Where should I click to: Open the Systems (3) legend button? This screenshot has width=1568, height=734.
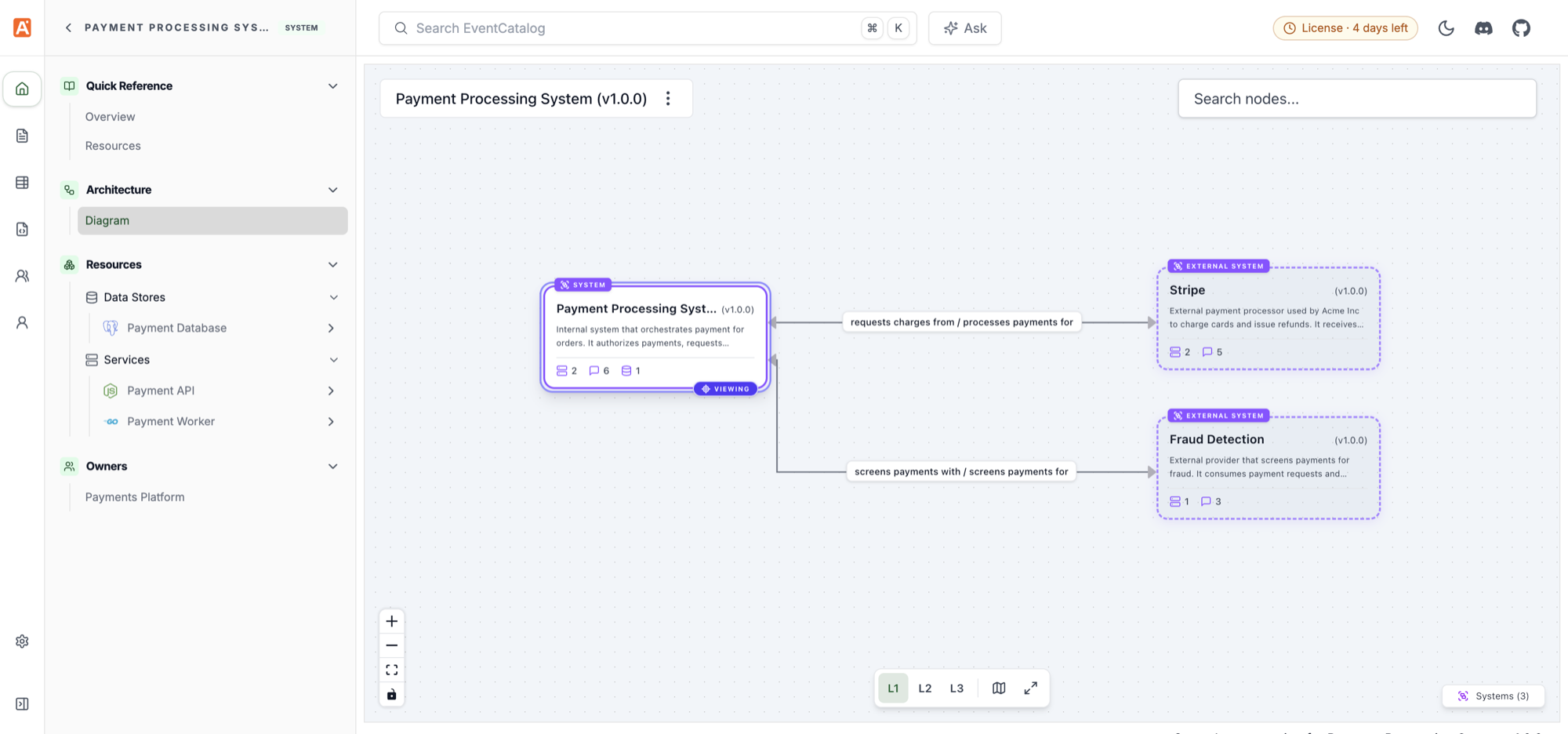pyautogui.click(x=1494, y=696)
